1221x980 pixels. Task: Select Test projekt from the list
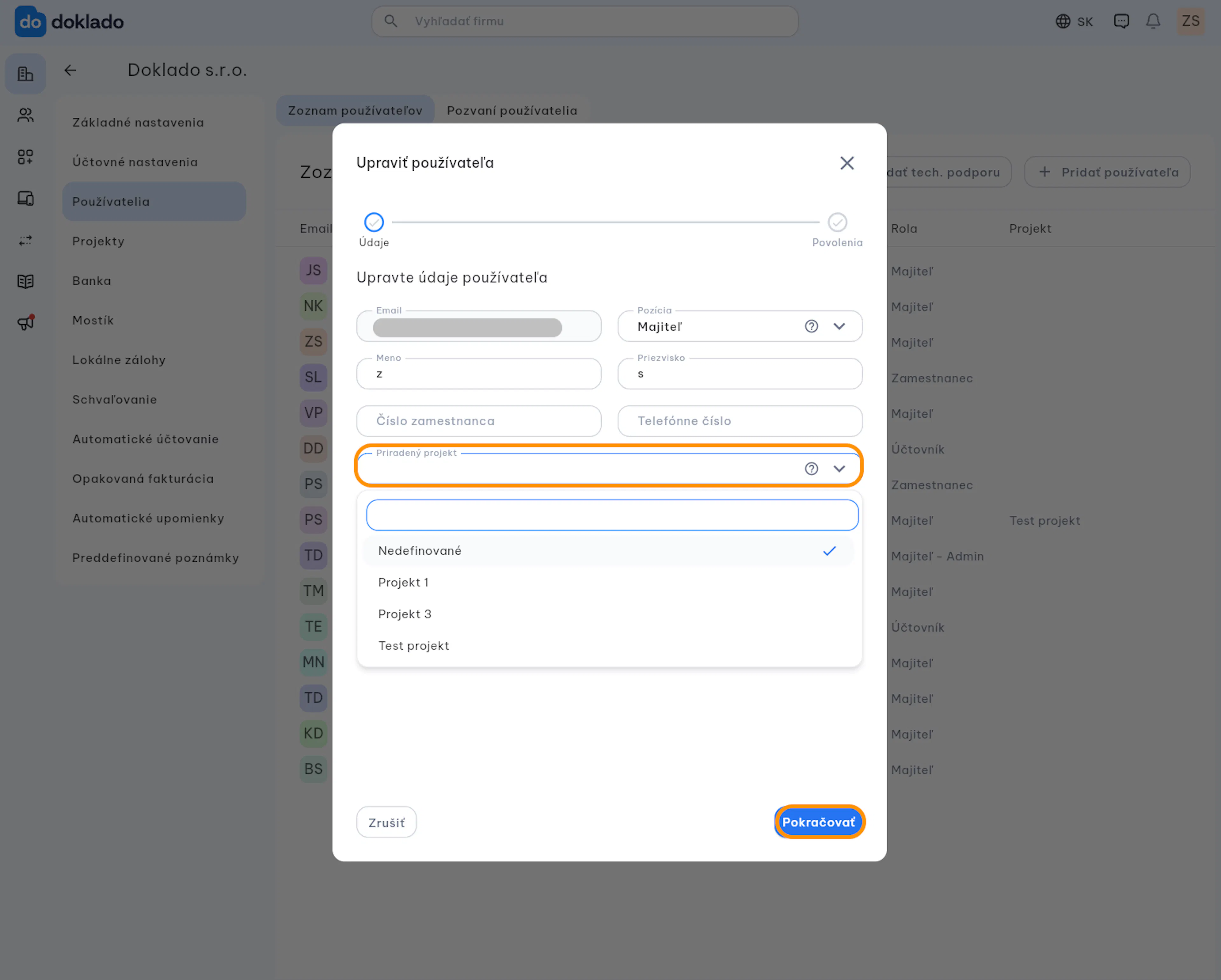pyautogui.click(x=608, y=646)
